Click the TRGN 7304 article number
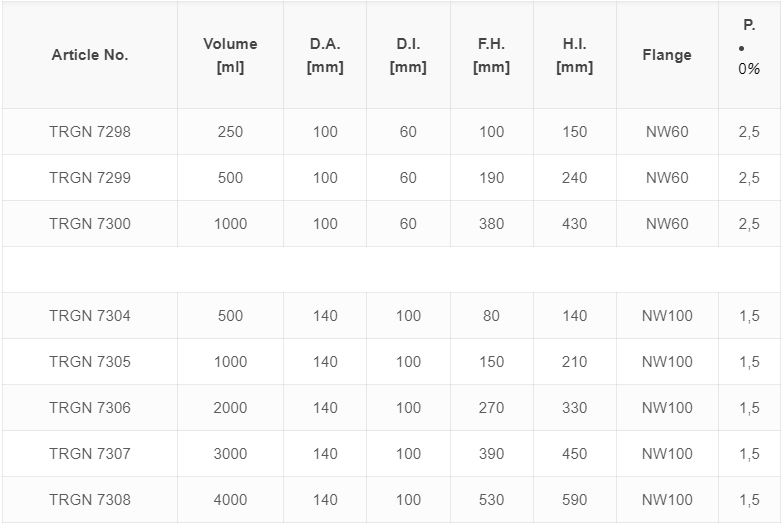 pyautogui.click(x=90, y=316)
